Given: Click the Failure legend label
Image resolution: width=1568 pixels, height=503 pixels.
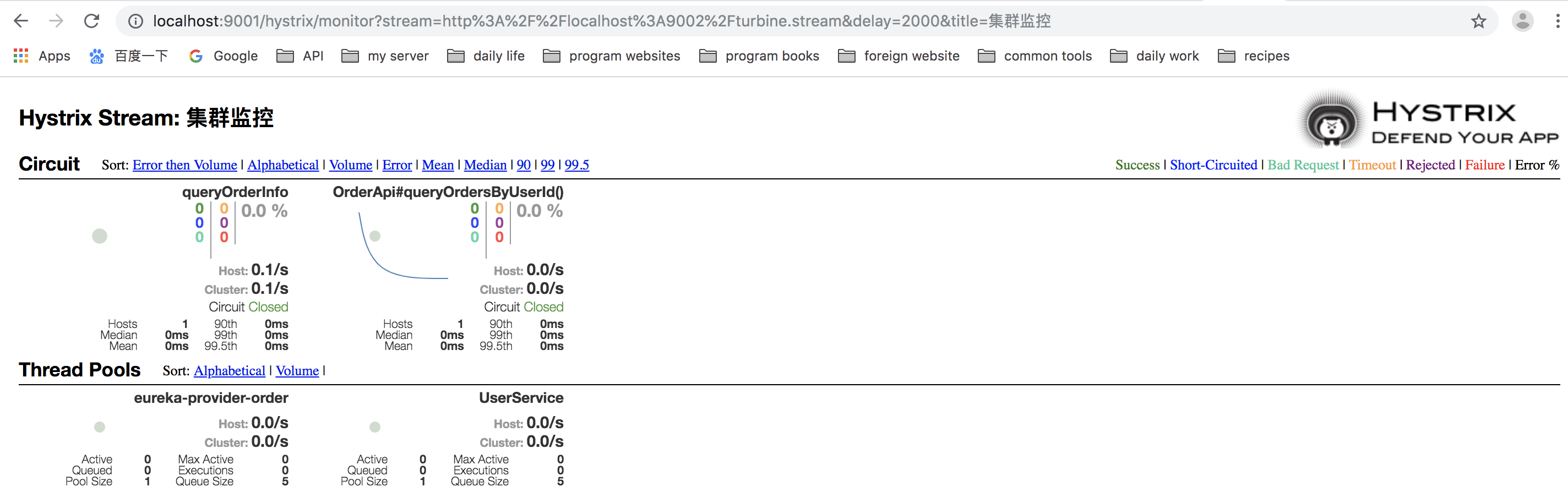Looking at the screenshot, I should [x=1485, y=165].
